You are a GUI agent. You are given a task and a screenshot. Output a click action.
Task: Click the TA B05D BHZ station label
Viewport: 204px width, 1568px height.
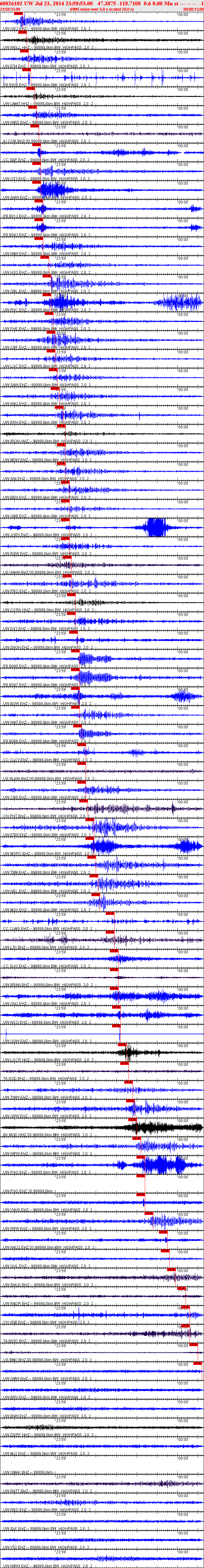tap(48, 1341)
